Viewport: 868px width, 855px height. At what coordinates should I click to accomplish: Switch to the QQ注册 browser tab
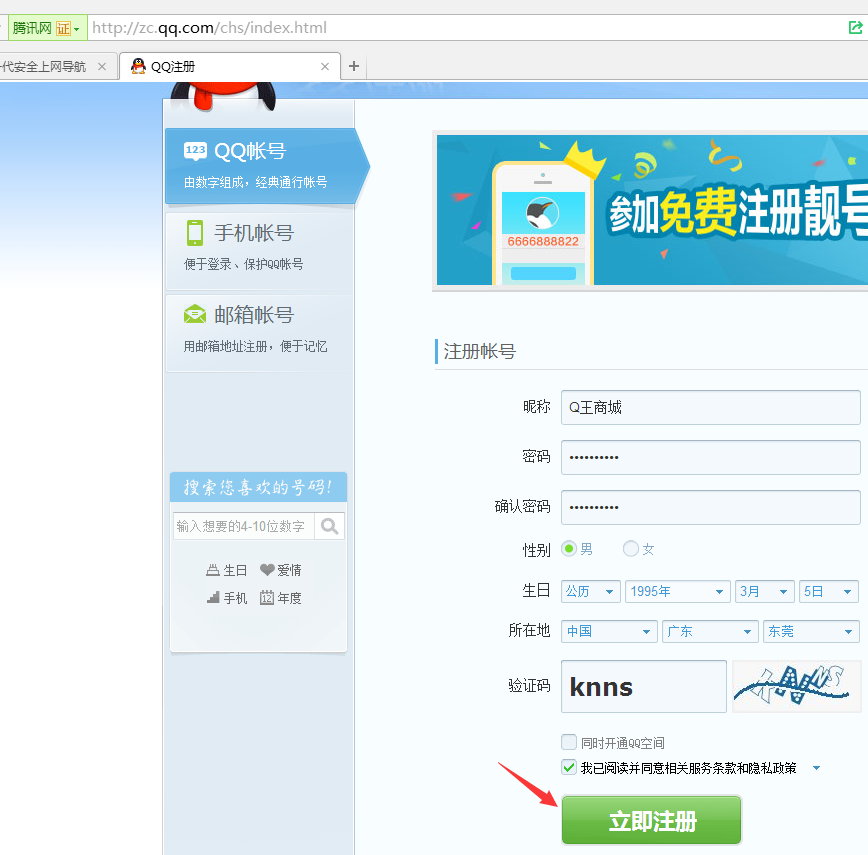(229, 66)
